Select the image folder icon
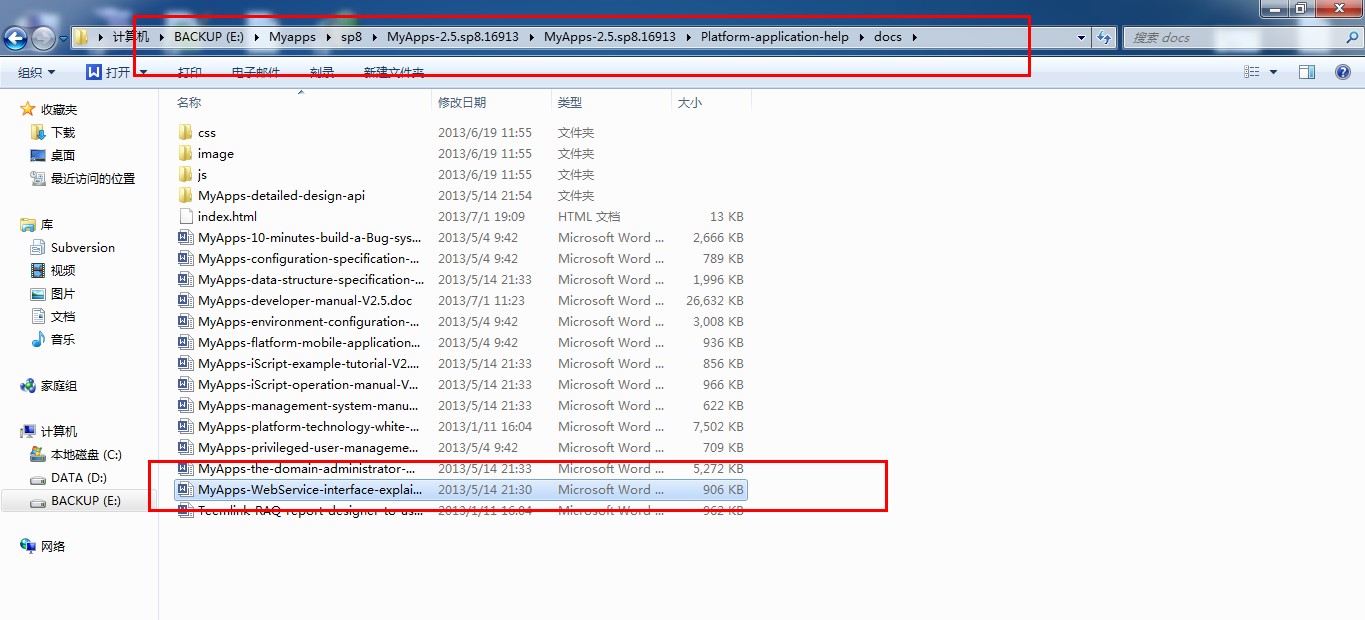Viewport: 1365px width, 620px height. click(185, 153)
